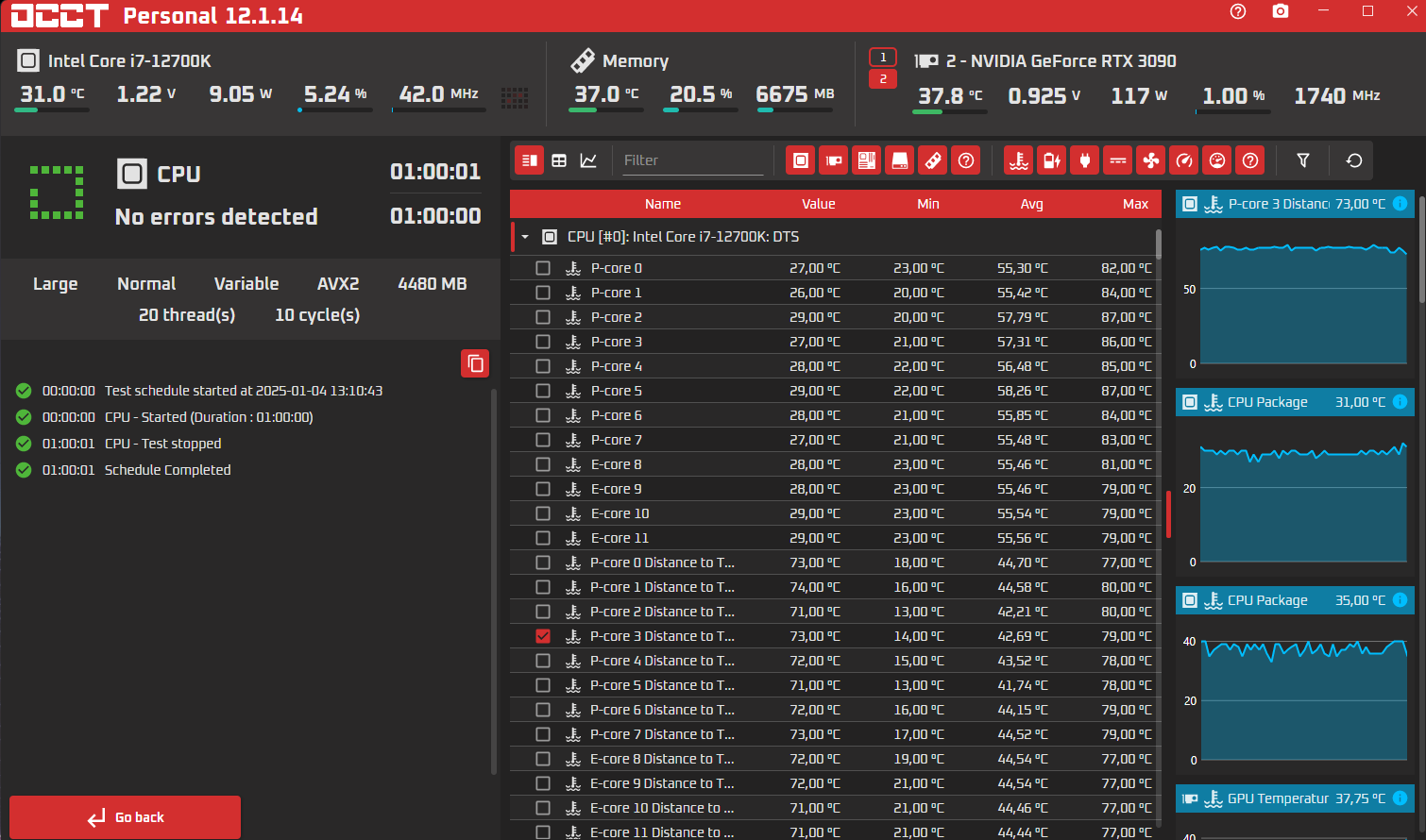This screenshot has height=840, width=1426.
Task: Click the Go back button
Action: point(125,817)
